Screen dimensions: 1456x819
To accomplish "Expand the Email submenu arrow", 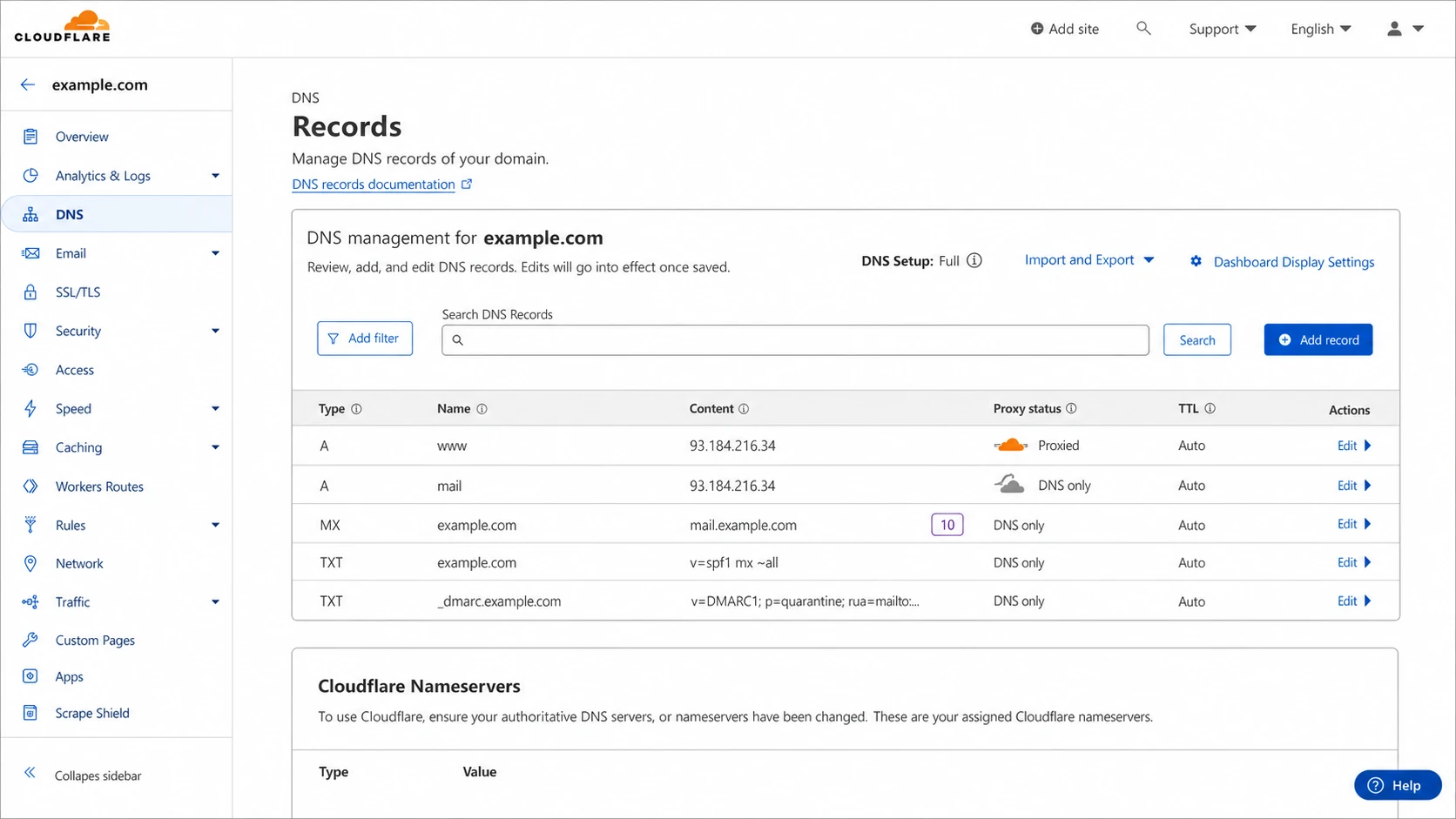I will point(215,253).
